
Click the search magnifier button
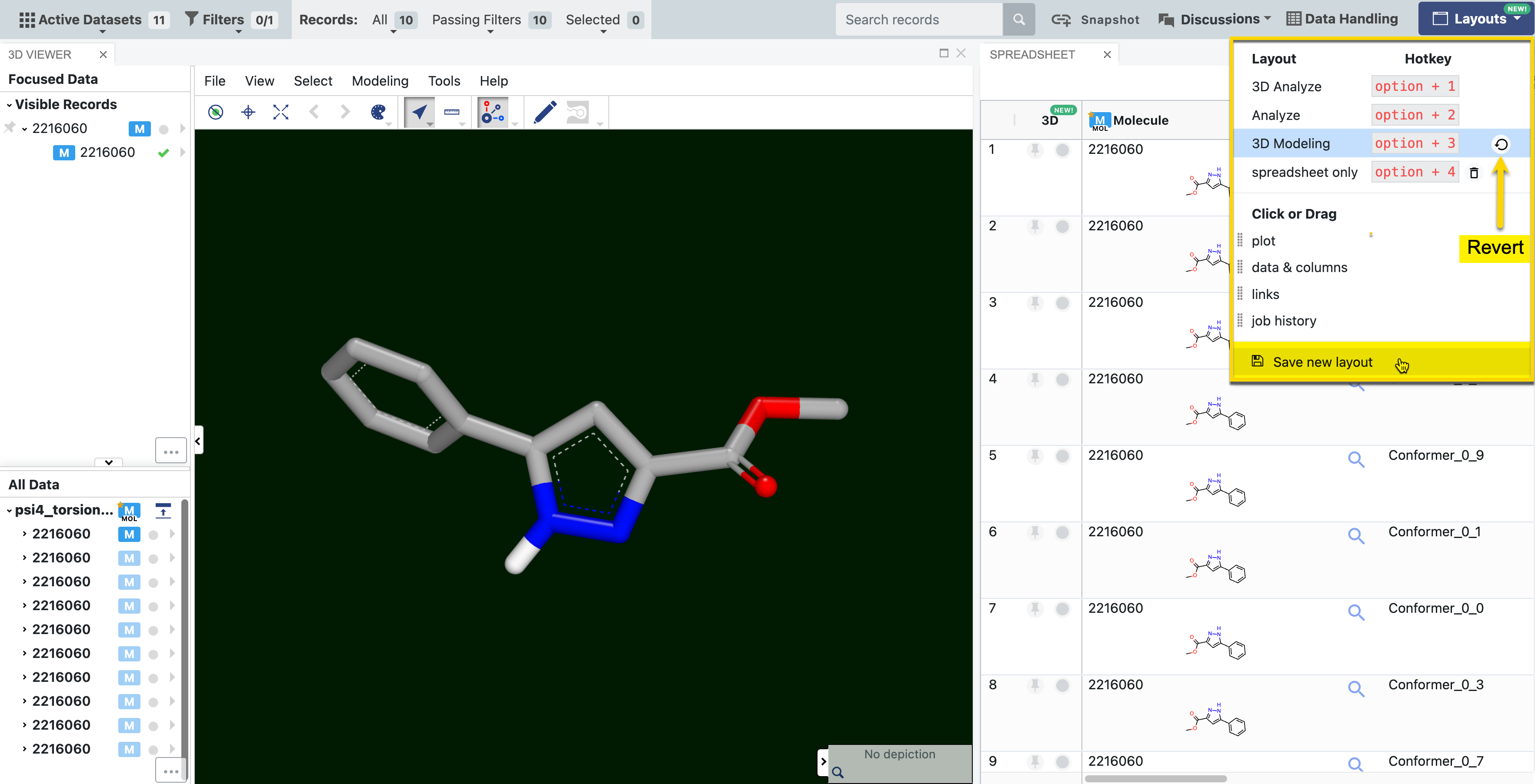(1019, 20)
